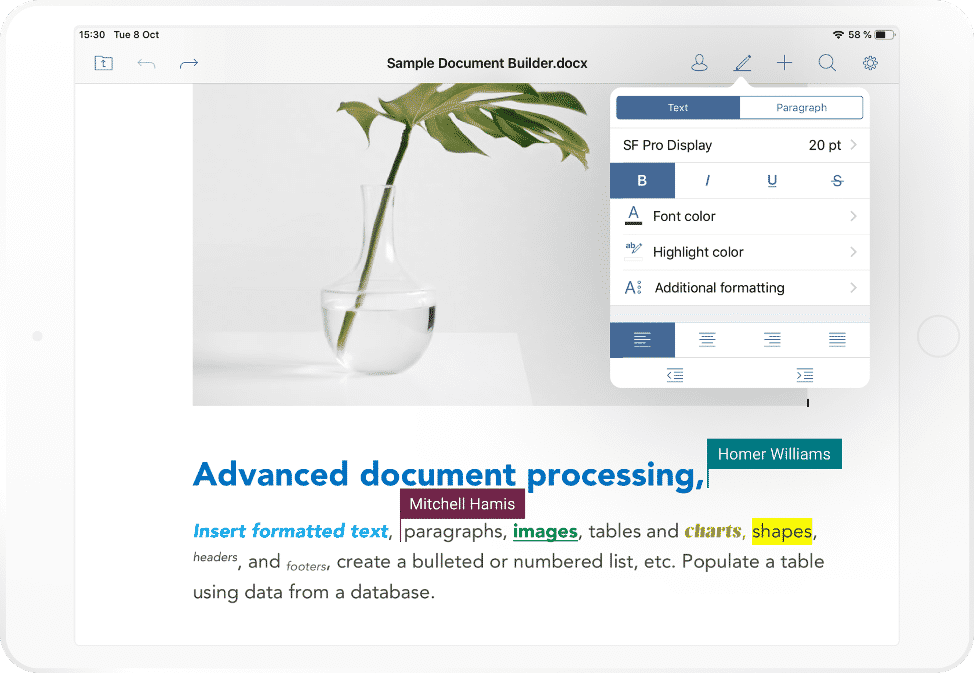Select the Text tab

click(x=677, y=107)
